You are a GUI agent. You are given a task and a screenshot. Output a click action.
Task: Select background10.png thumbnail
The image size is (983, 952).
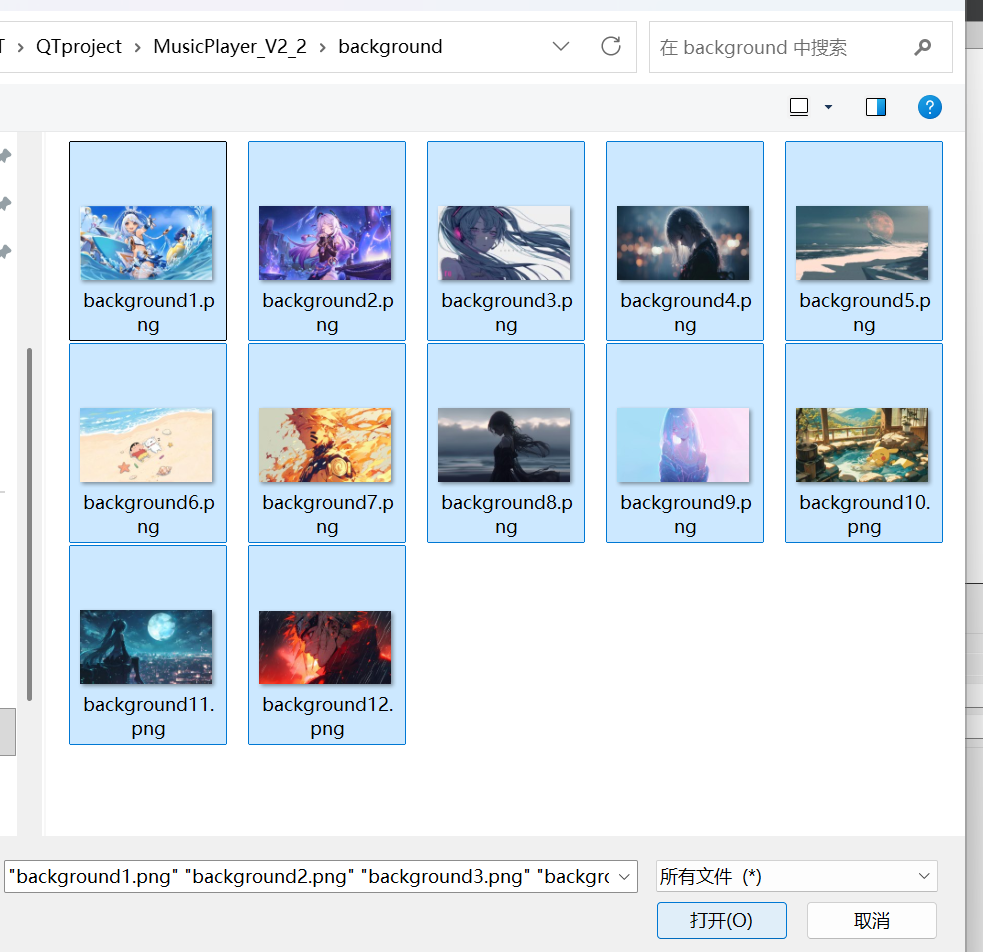click(862, 445)
